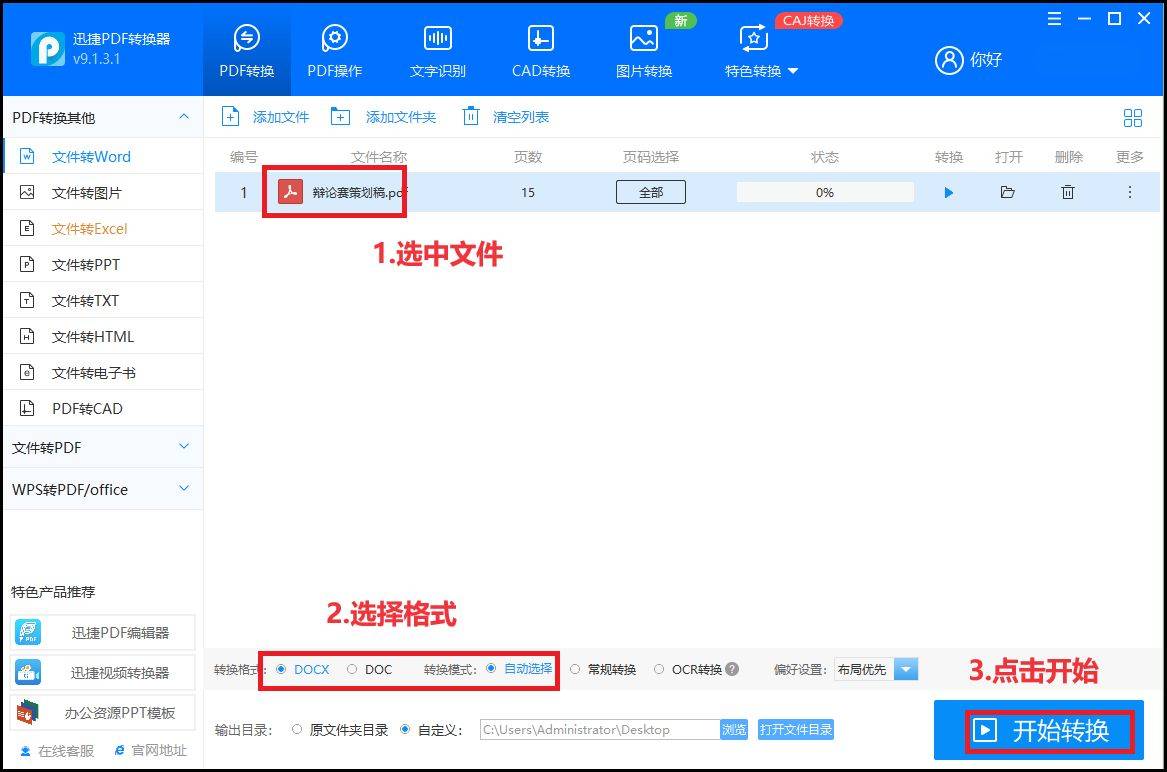Open the converted file folder icon in the row
This screenshot has width=1167, height=772.
click(1007, 192)
